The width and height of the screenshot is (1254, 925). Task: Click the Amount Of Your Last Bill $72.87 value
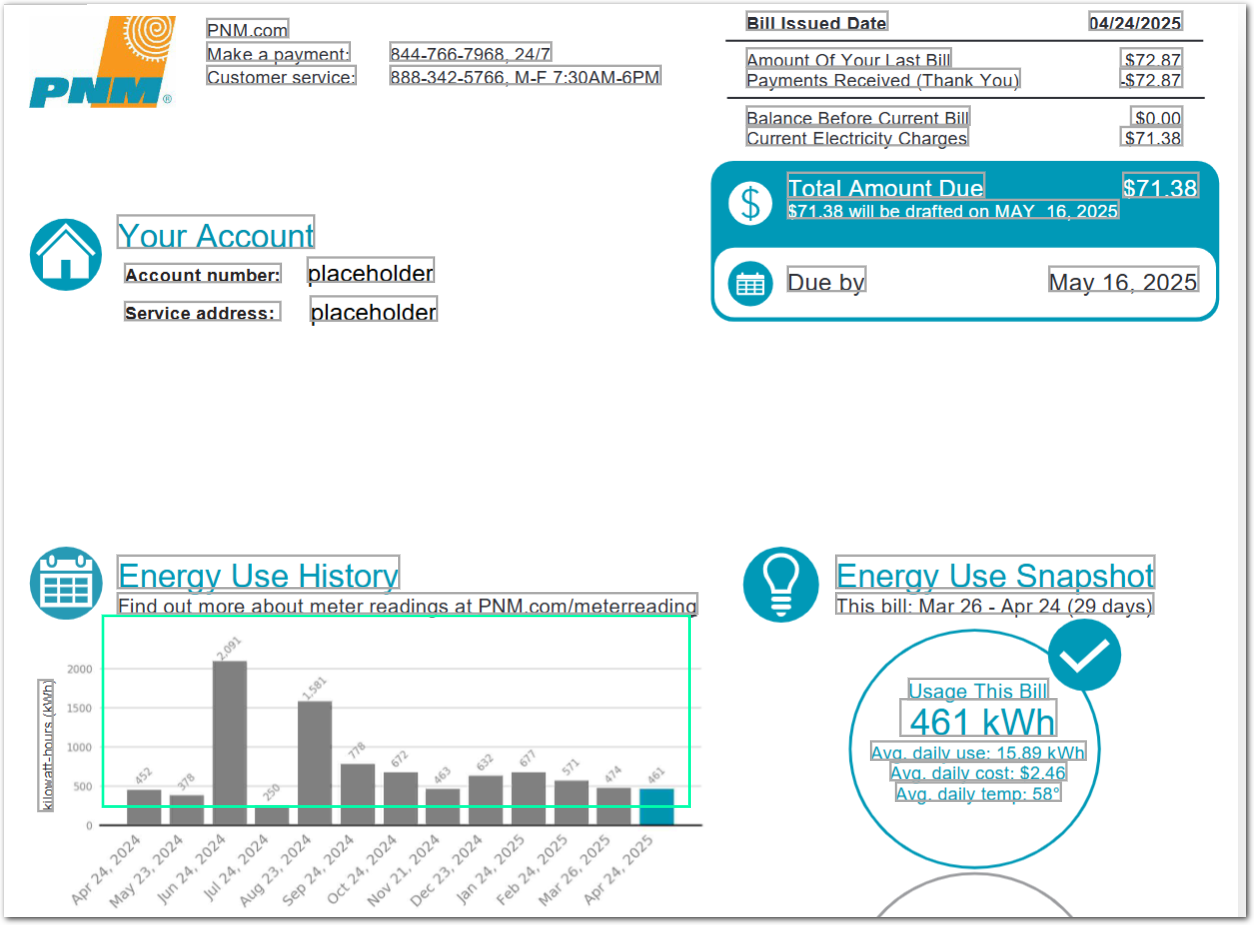click(x=1152, y=60)
